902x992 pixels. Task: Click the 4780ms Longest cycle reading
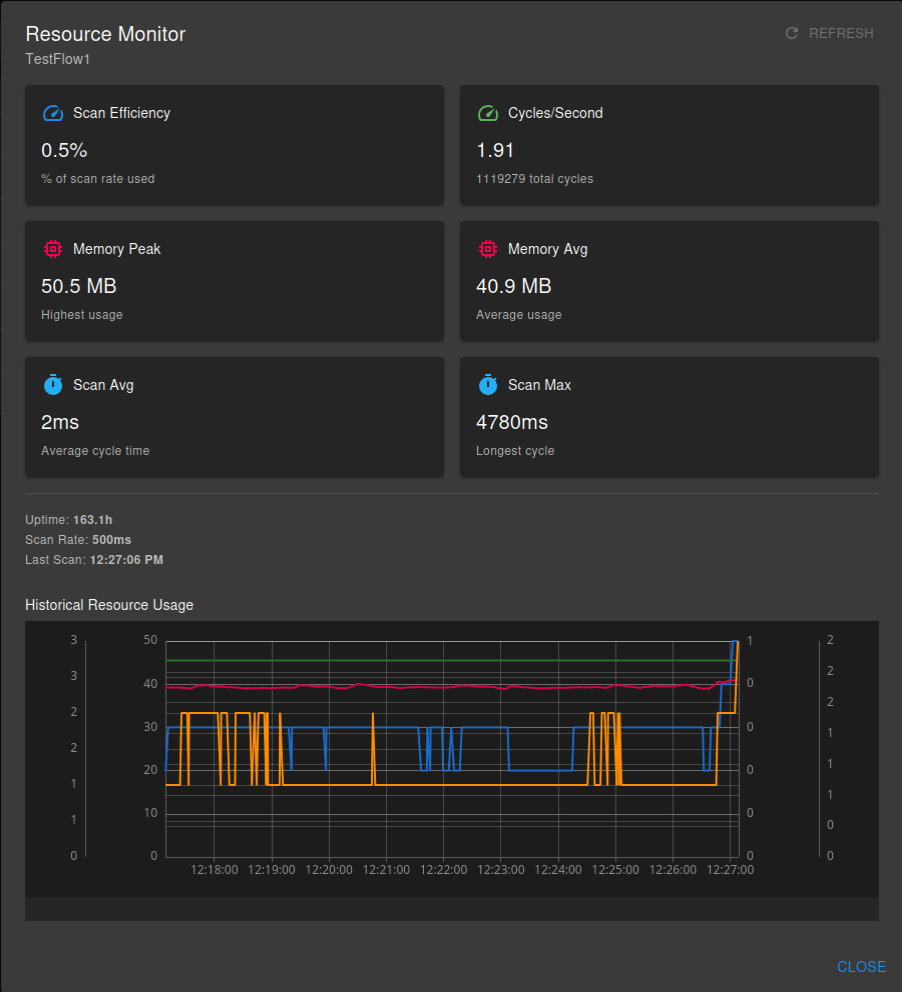(514, 422)
